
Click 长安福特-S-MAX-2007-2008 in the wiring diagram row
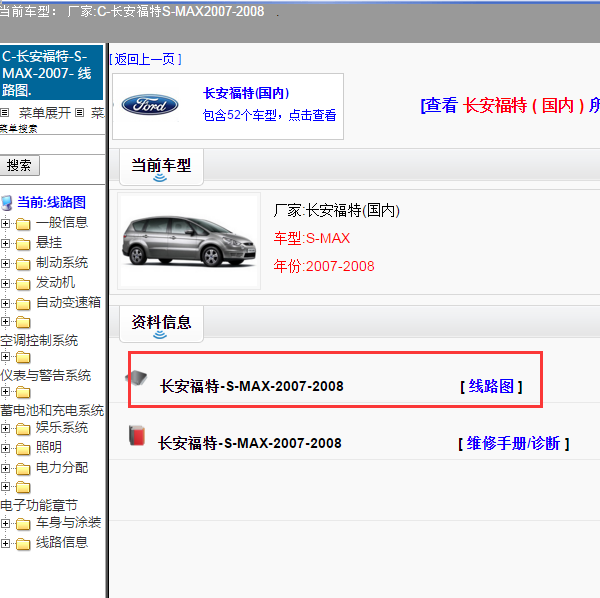coord(251,386)
